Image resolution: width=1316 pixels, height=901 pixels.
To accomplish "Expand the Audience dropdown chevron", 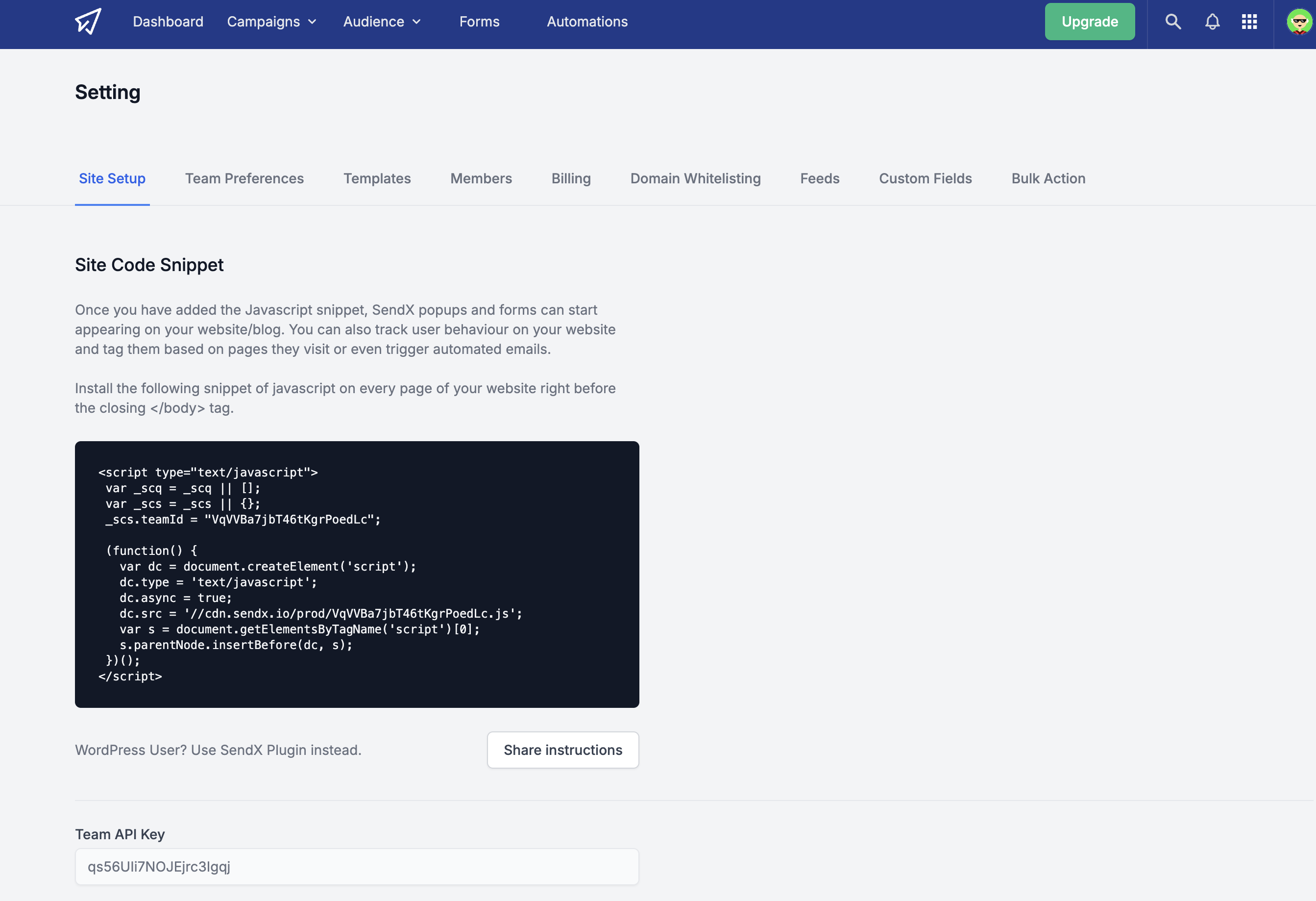I will coord(417,22).
